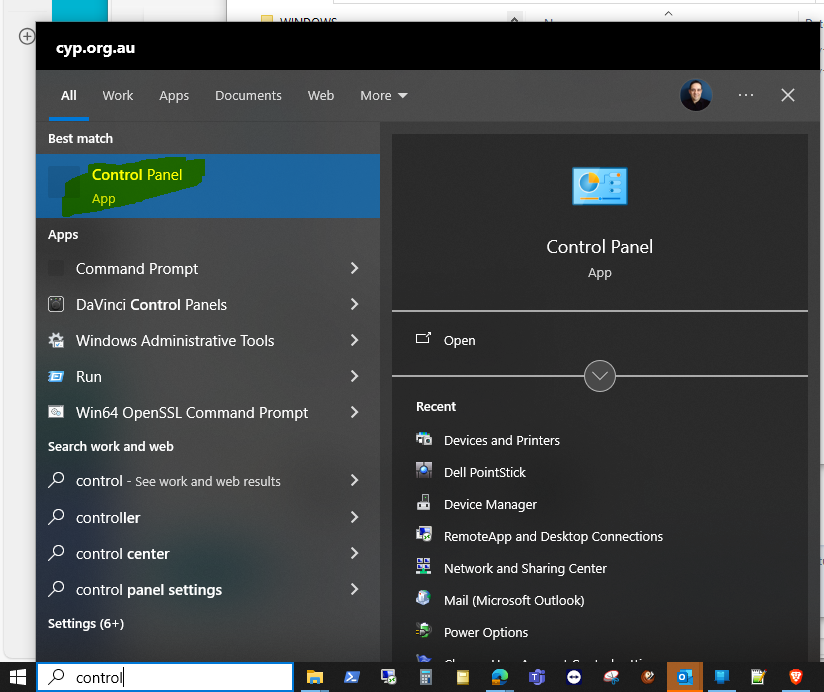Click the Run app icon
This screenshot has height=692, width=824.
point(56,376)
